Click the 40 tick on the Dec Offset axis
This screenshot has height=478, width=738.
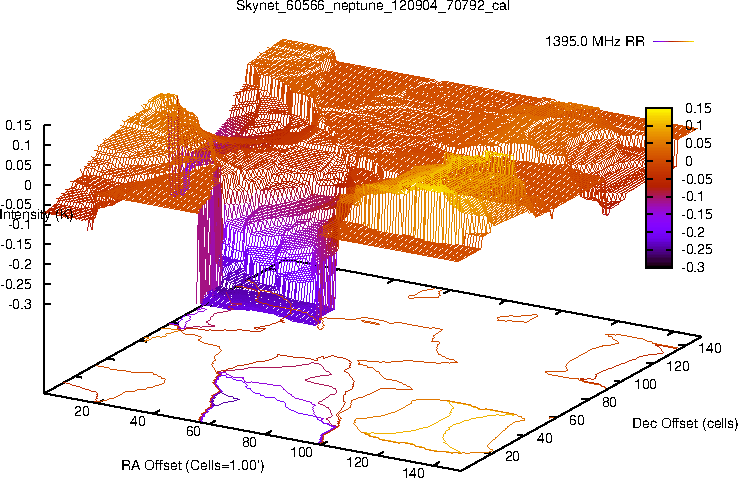[545, 438]
